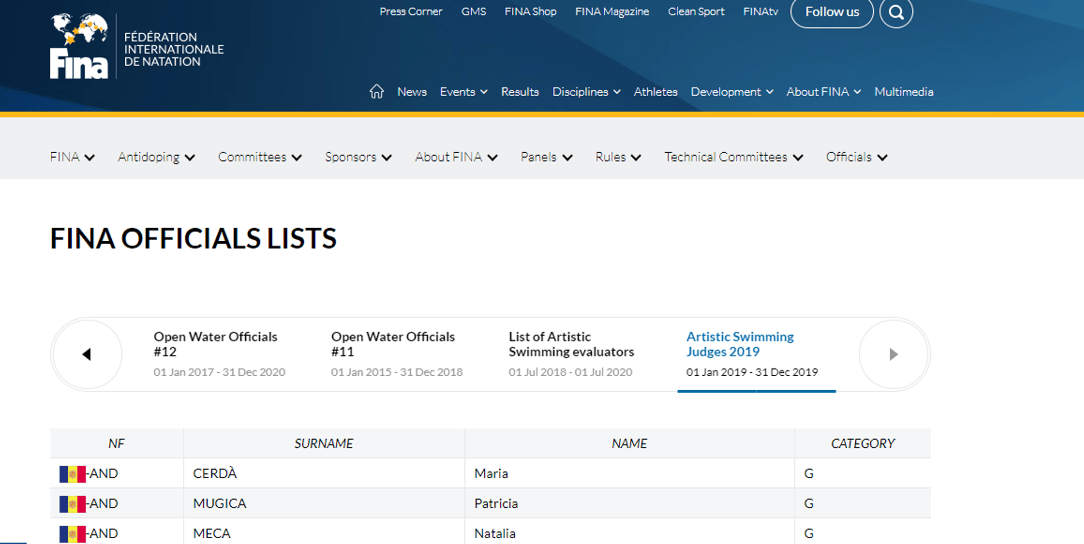Expand About FINA in grey submenu
The height and width of the screenshot is (544, 1084).
[x=456, y=157]
